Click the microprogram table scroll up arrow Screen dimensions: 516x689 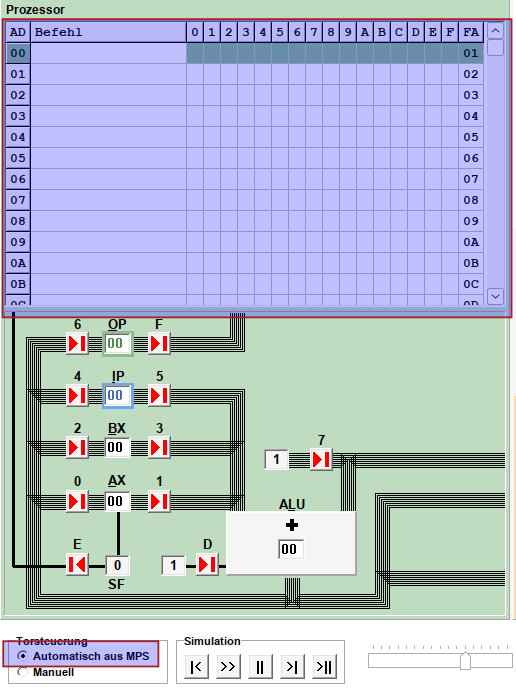click(x=495, y=31)
